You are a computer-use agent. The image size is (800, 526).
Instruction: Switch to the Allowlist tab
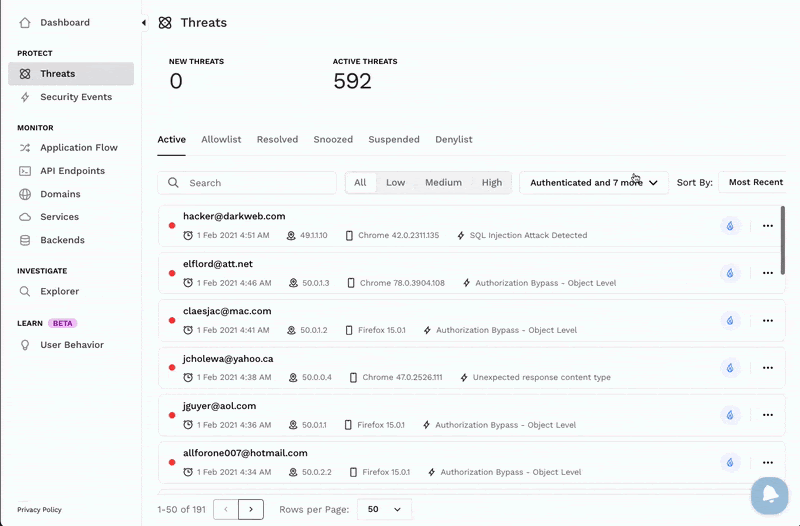221,140
